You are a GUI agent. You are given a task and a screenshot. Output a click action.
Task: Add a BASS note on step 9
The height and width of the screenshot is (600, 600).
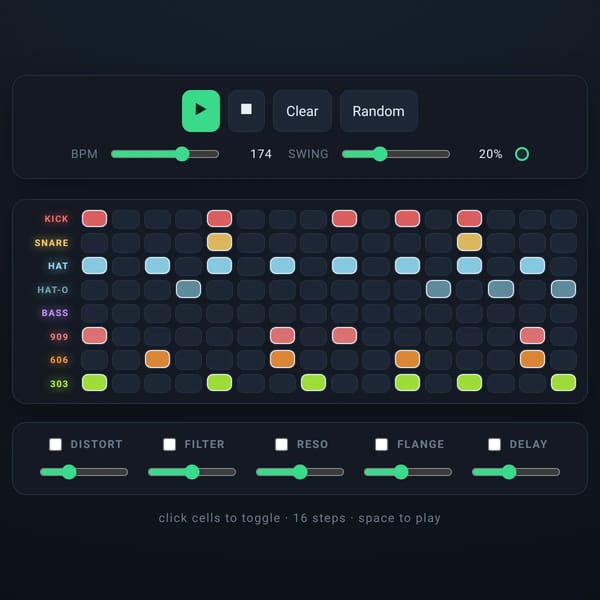344,313
